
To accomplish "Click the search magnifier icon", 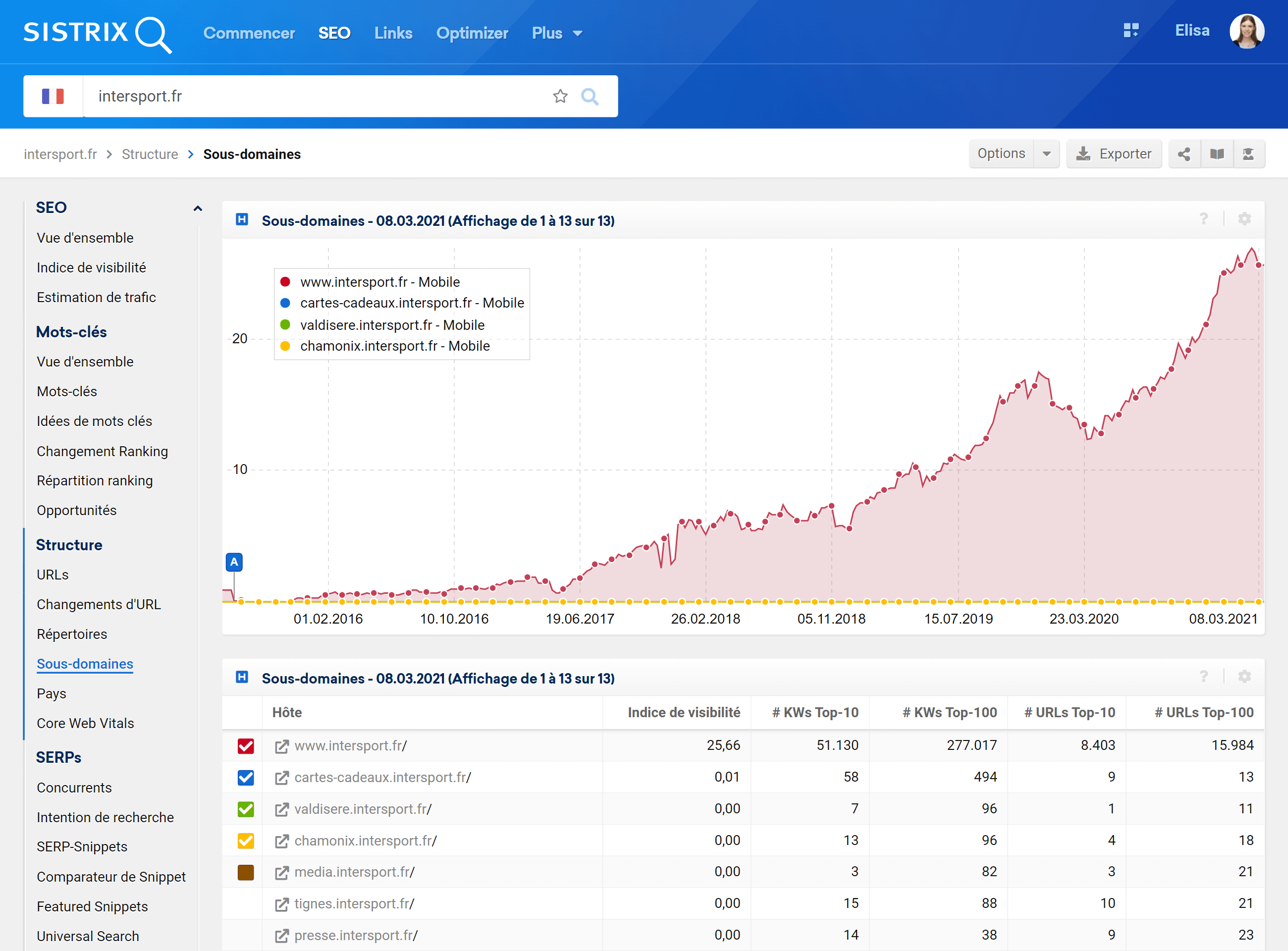I will tap(591, 96).
